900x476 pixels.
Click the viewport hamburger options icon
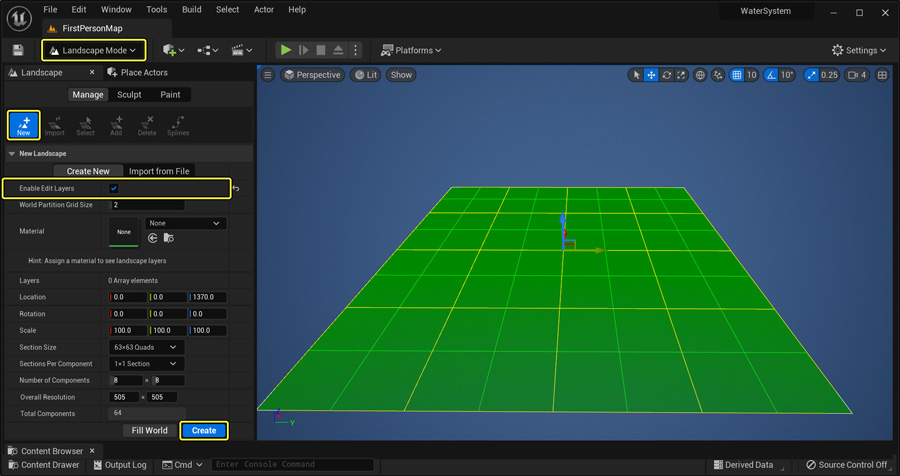(x=268, y=75)
